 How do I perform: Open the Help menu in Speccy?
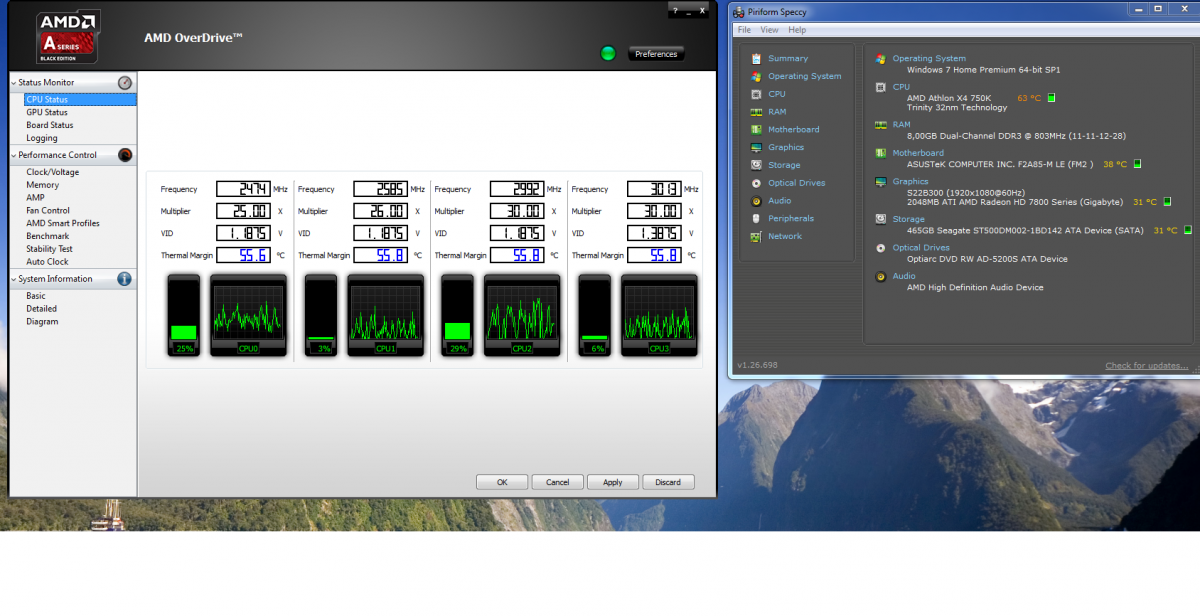[x=797, y=30]
